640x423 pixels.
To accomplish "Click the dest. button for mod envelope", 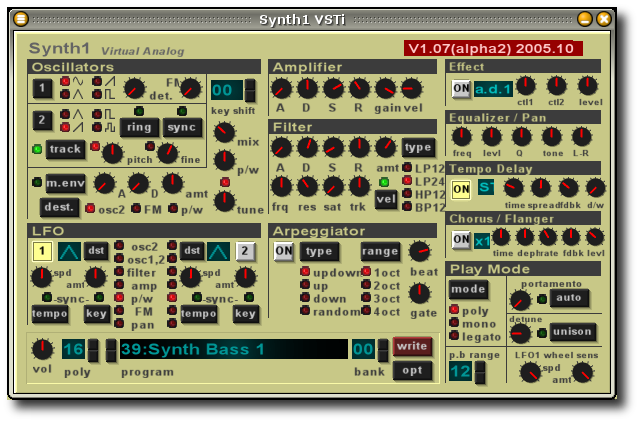I will pyautogui.click(x=59, y=207).
